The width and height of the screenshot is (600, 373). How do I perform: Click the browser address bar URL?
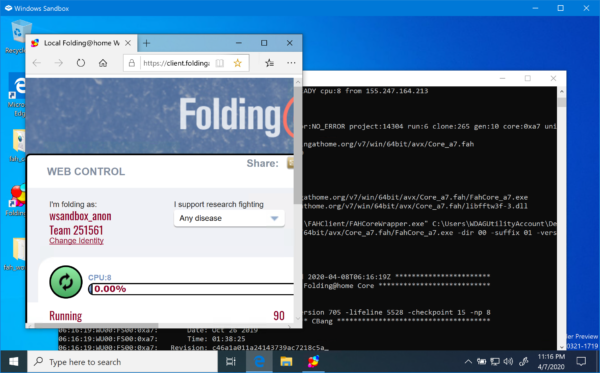tap(176, 63)
